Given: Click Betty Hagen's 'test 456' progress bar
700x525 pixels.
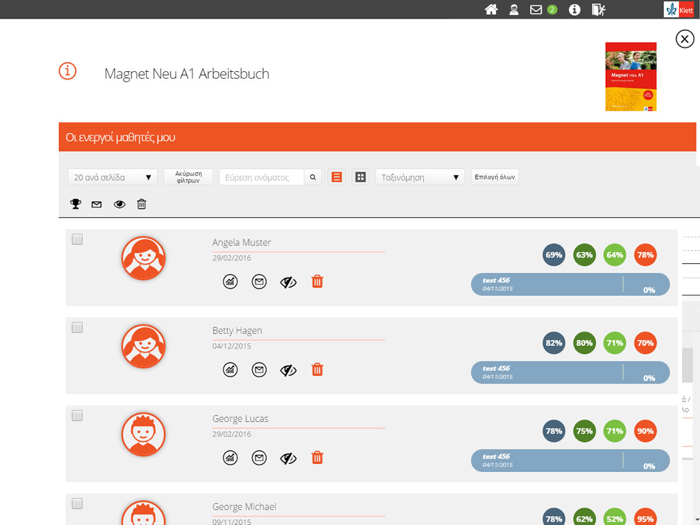Looking at the screenshot, I should [x=570, y=372].
